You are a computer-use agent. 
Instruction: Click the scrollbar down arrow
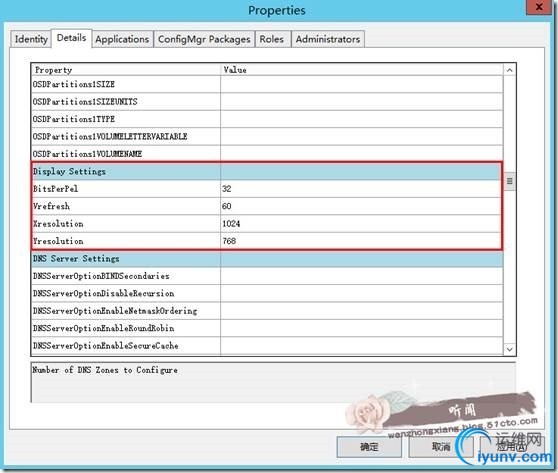[510, 349]
